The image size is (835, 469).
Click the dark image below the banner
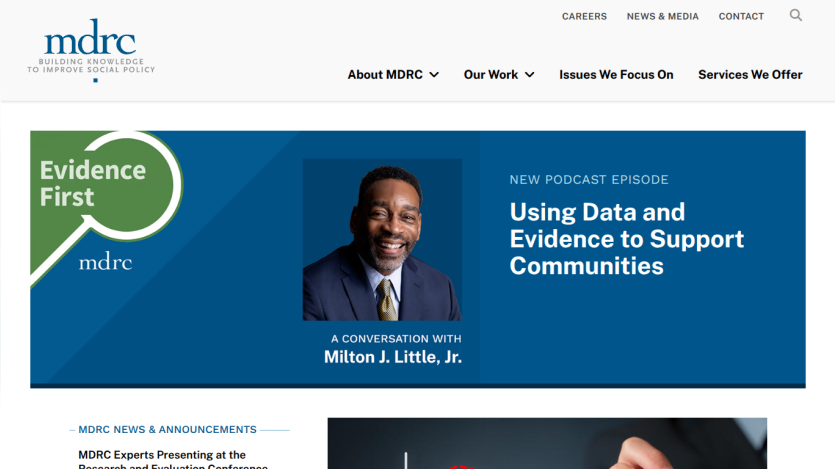click(x=547, y=443)
